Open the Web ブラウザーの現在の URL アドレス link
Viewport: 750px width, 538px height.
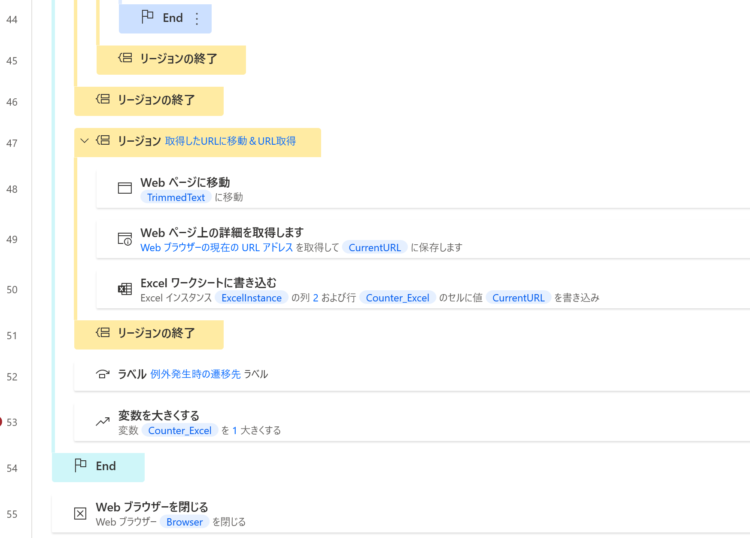(x=216, y=248)
